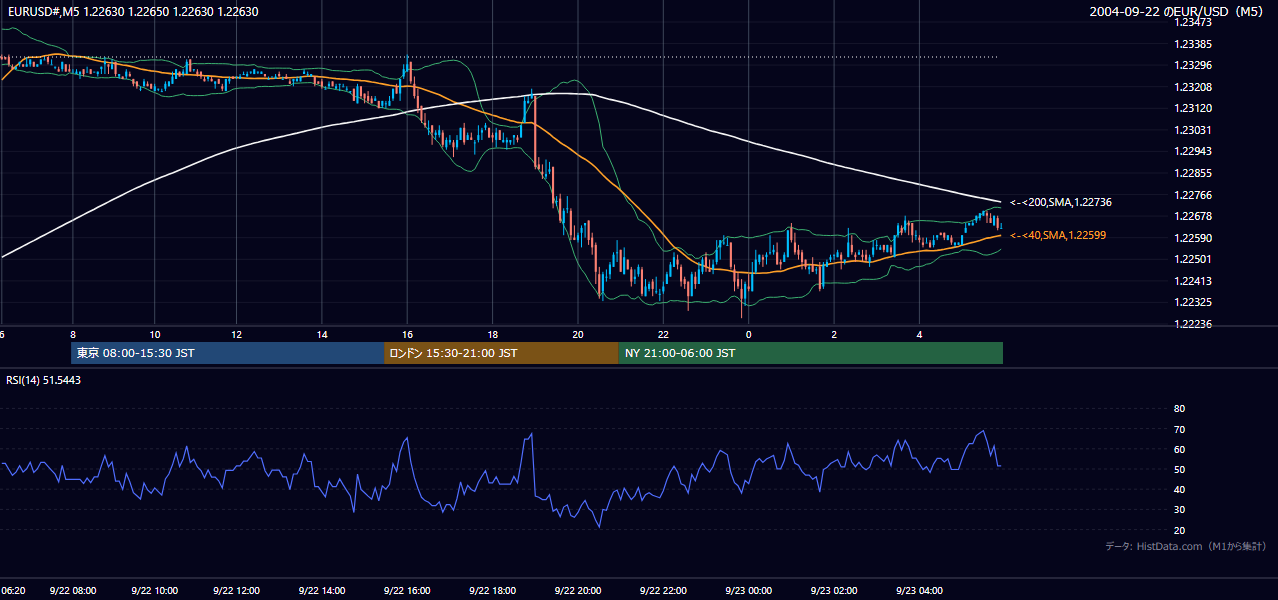Click price axis value 1.22766
The width and height of the screenshot is (1278, 600).
(x=1193, y=195)
